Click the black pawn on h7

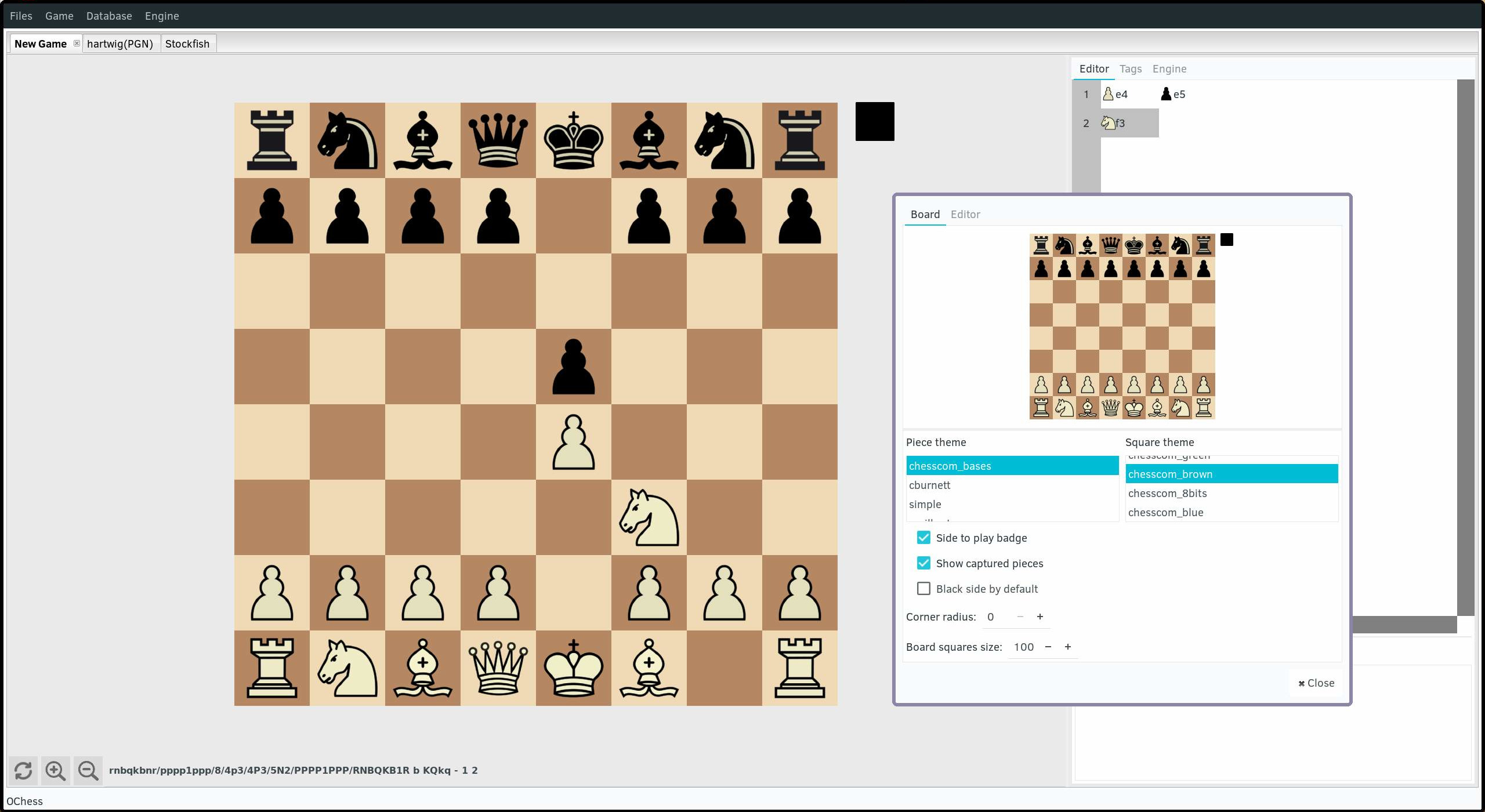coord(799,216)
